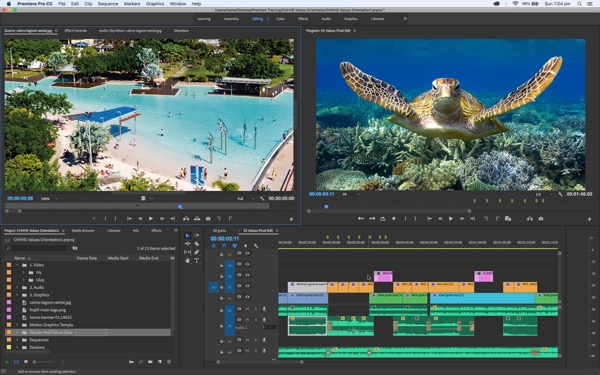Play the Source monitor clip

(x=151, y=218)
